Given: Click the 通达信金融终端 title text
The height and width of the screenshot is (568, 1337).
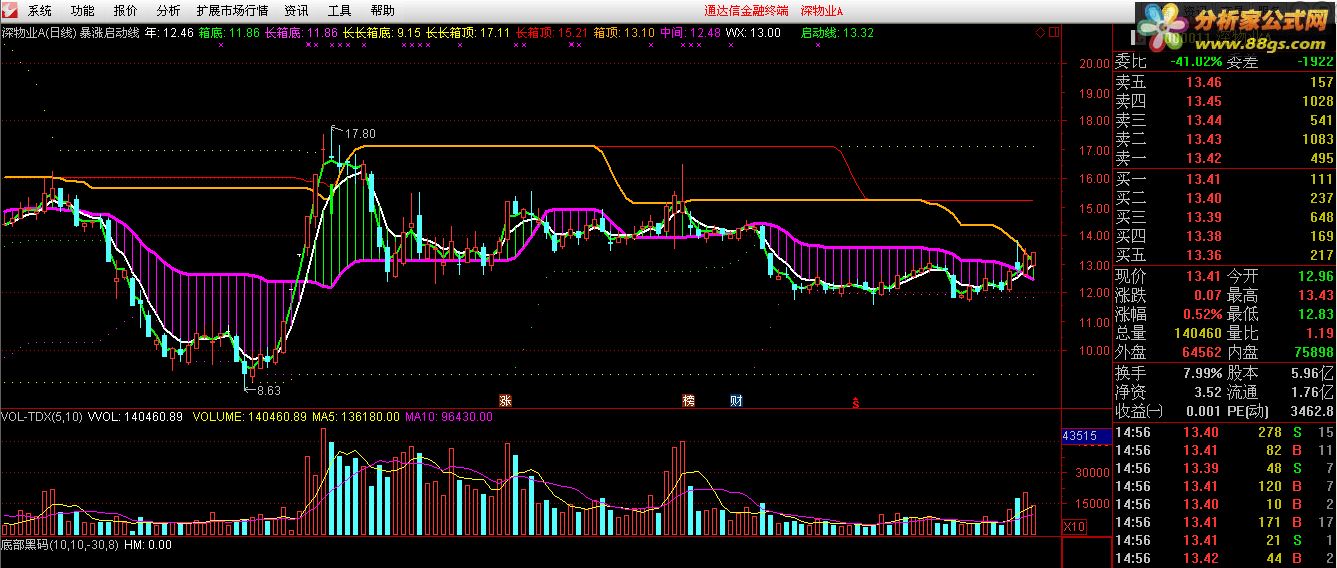Looking at the screenshot, I should pyautogui.click(x=746, y=11).
